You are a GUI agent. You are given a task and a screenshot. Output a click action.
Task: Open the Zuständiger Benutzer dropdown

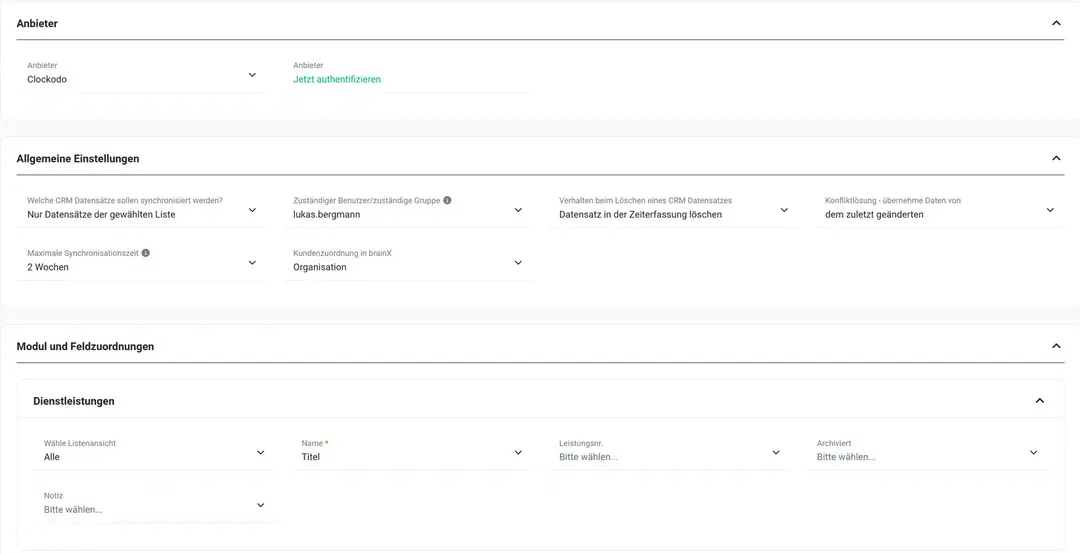point(407,209)
